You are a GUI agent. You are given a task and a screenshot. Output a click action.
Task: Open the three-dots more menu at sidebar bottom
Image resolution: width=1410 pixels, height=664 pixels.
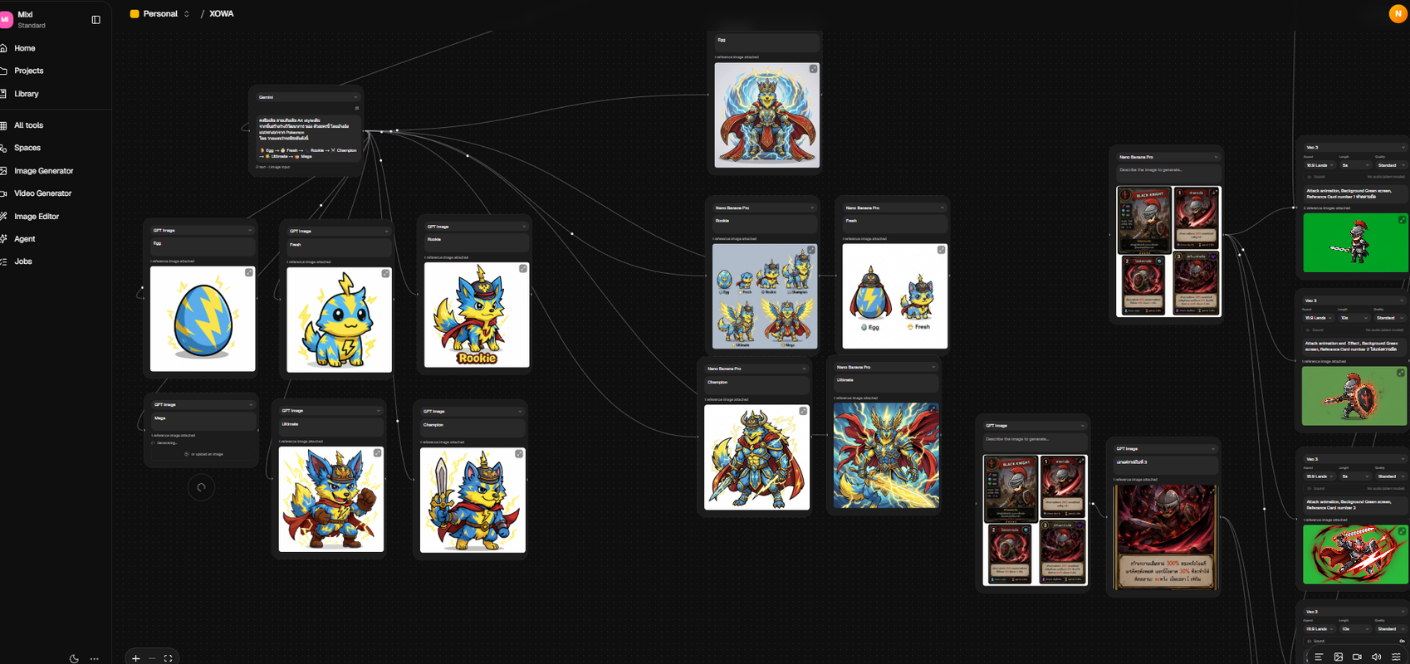[94, 658]
